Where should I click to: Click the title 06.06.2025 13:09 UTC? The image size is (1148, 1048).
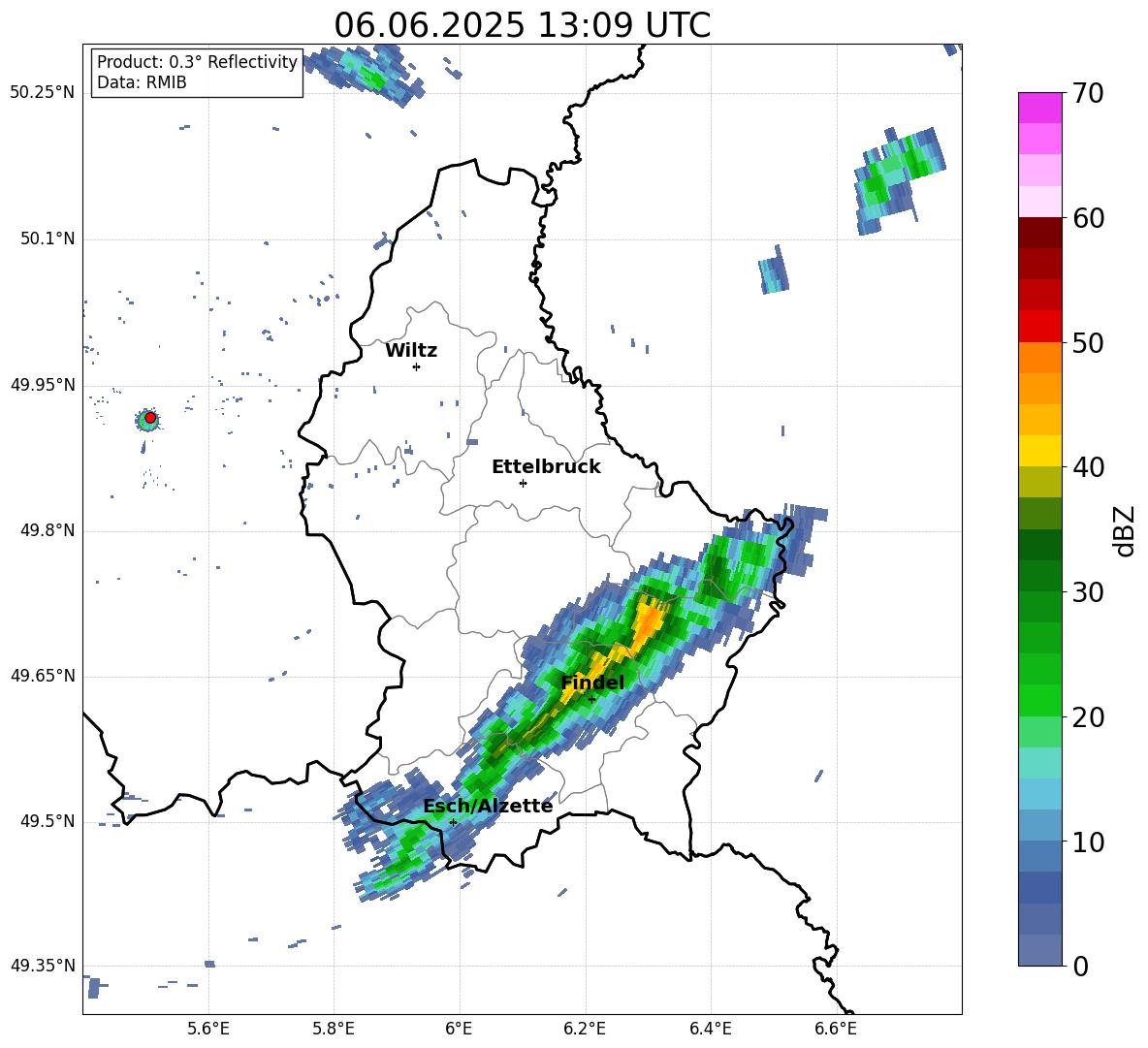[523, 25]
